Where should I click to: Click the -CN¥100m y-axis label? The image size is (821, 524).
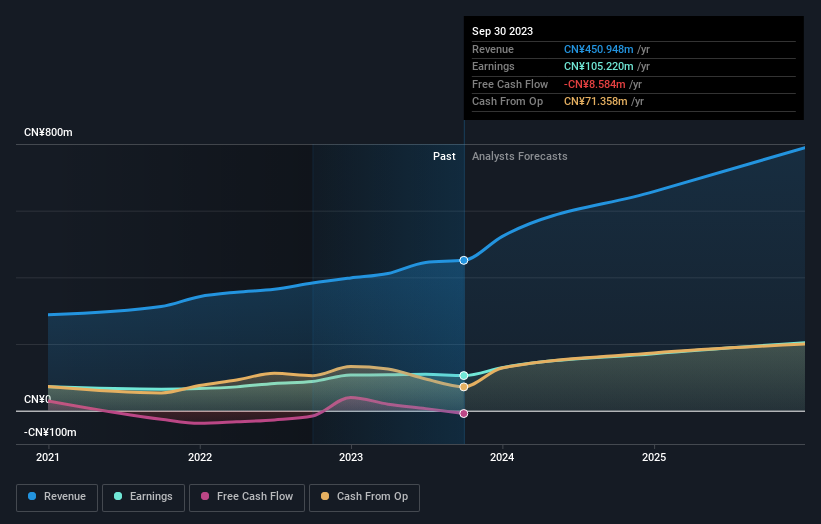(50, 432)
